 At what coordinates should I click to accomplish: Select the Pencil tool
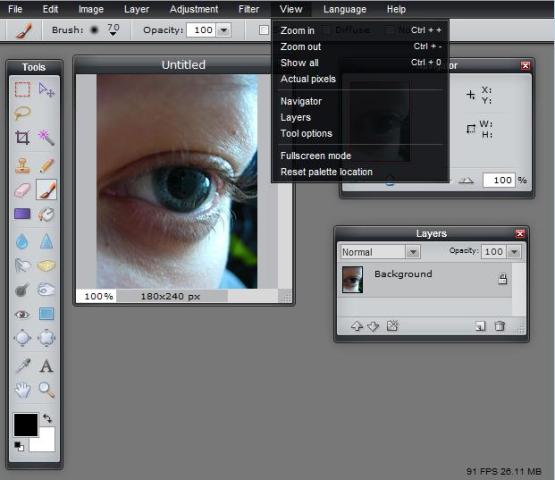(x=46, y=165)
